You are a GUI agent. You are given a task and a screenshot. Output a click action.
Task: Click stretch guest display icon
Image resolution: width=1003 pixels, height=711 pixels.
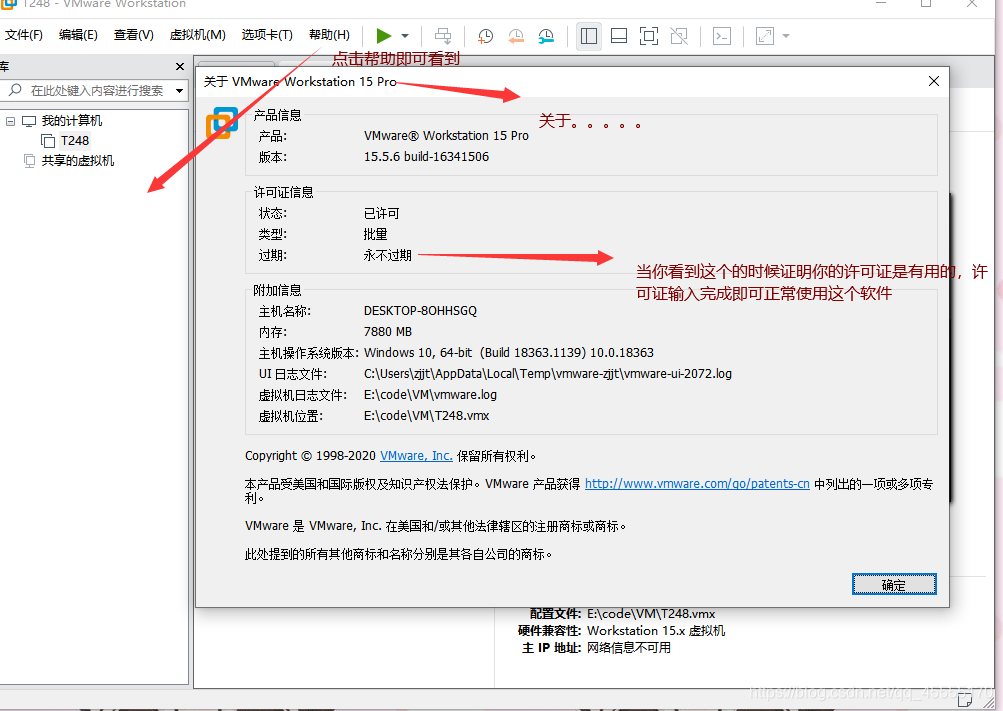pyautogui.click(x=765, y=36)
